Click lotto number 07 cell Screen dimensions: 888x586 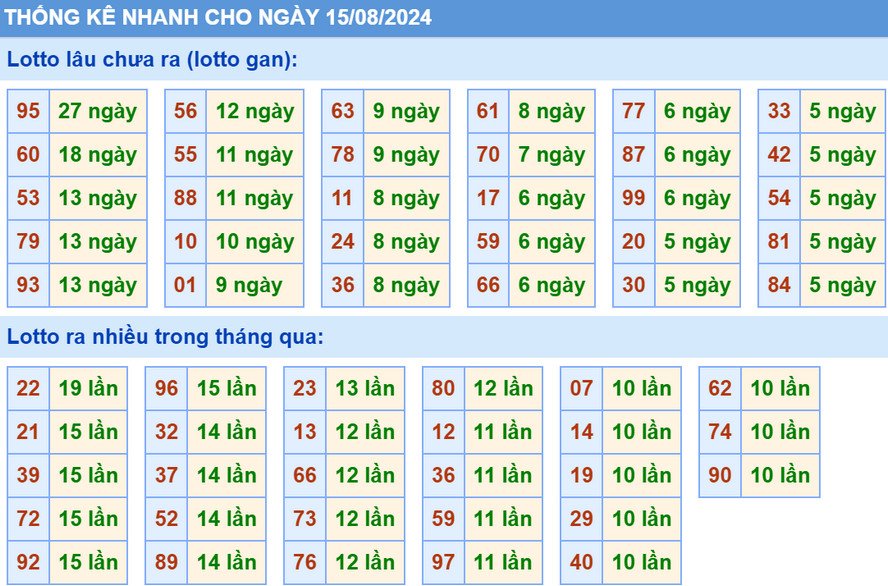(x=582, y=388)
